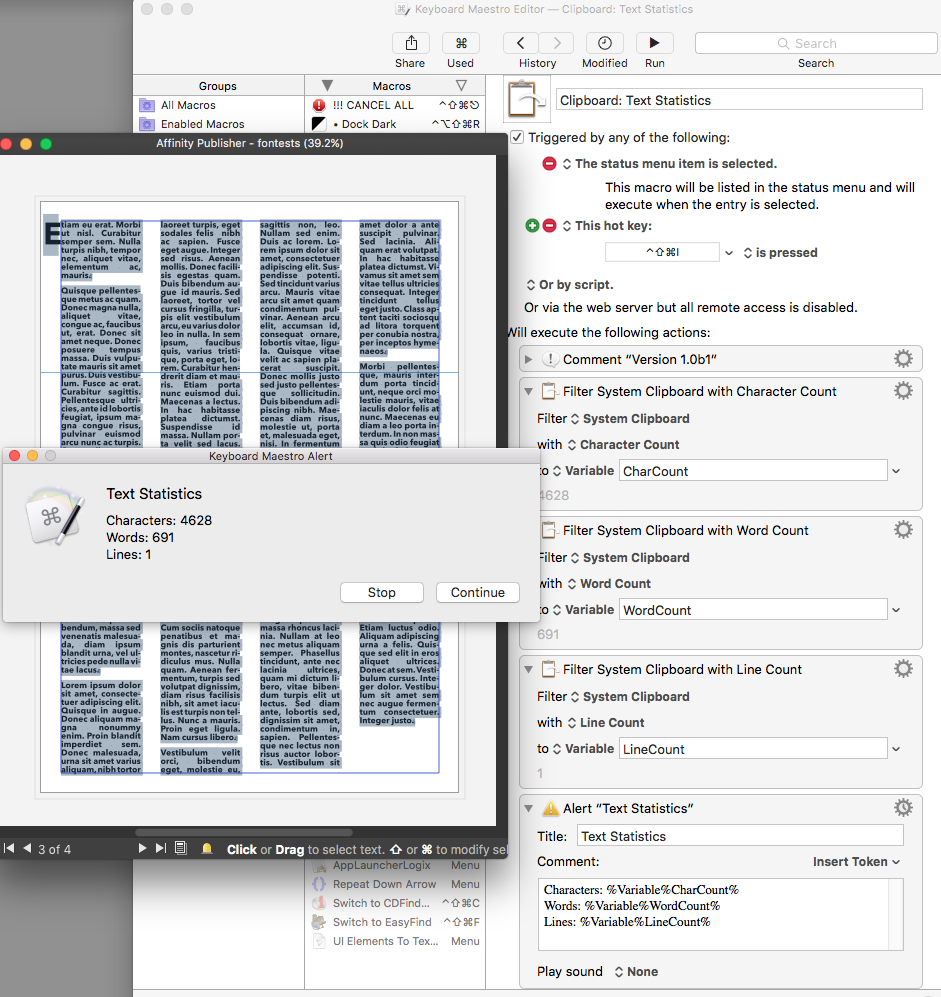The width and height of the screenshot is (941, 997).
Task: Click the macro name field 'Clipboard: Text Statistics'
Action: pyautogui.click(x=739, y=100)
